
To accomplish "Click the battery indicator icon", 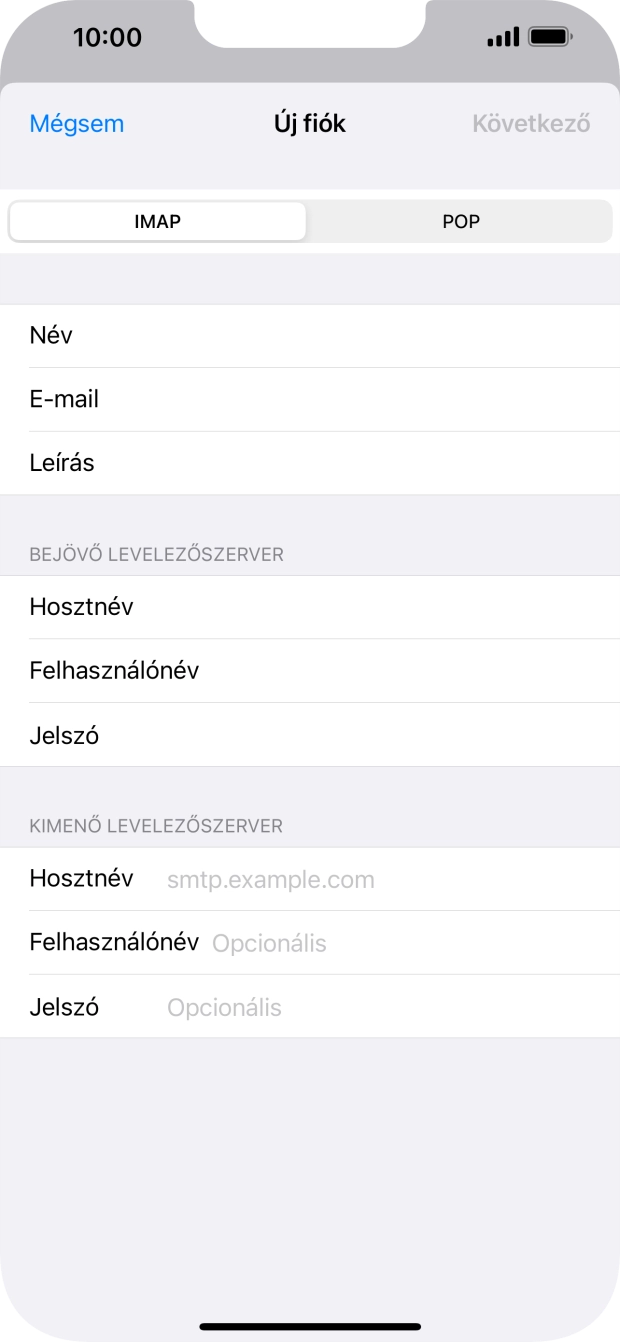I will pyautogui.click(x=548, y=37).
